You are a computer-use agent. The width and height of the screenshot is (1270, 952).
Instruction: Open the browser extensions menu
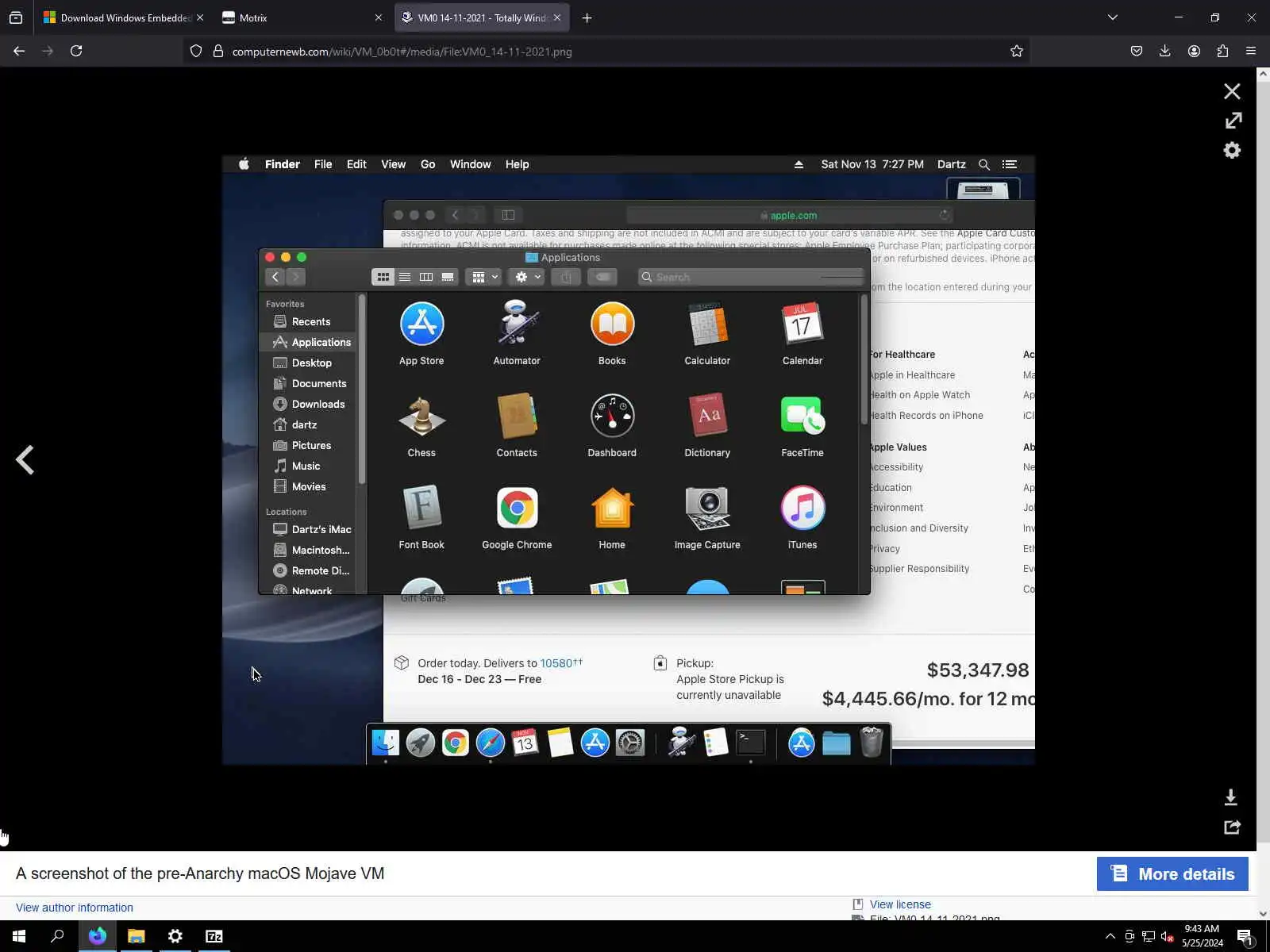(x=1222, y=51)
